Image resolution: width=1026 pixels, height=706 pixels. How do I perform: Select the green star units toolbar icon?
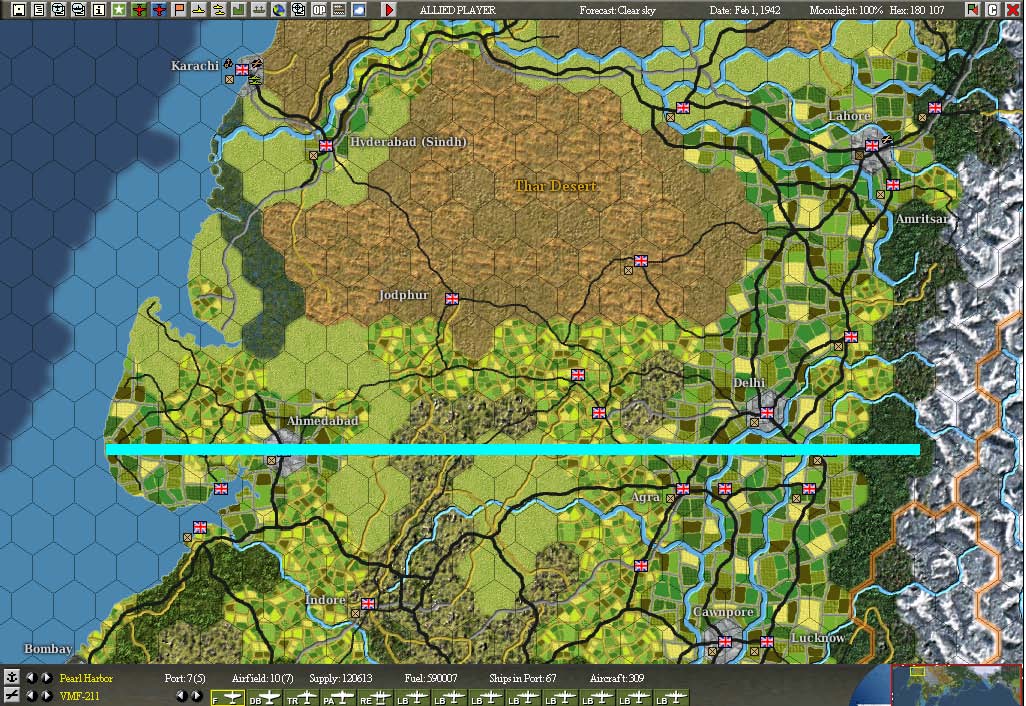coord(118,9)
